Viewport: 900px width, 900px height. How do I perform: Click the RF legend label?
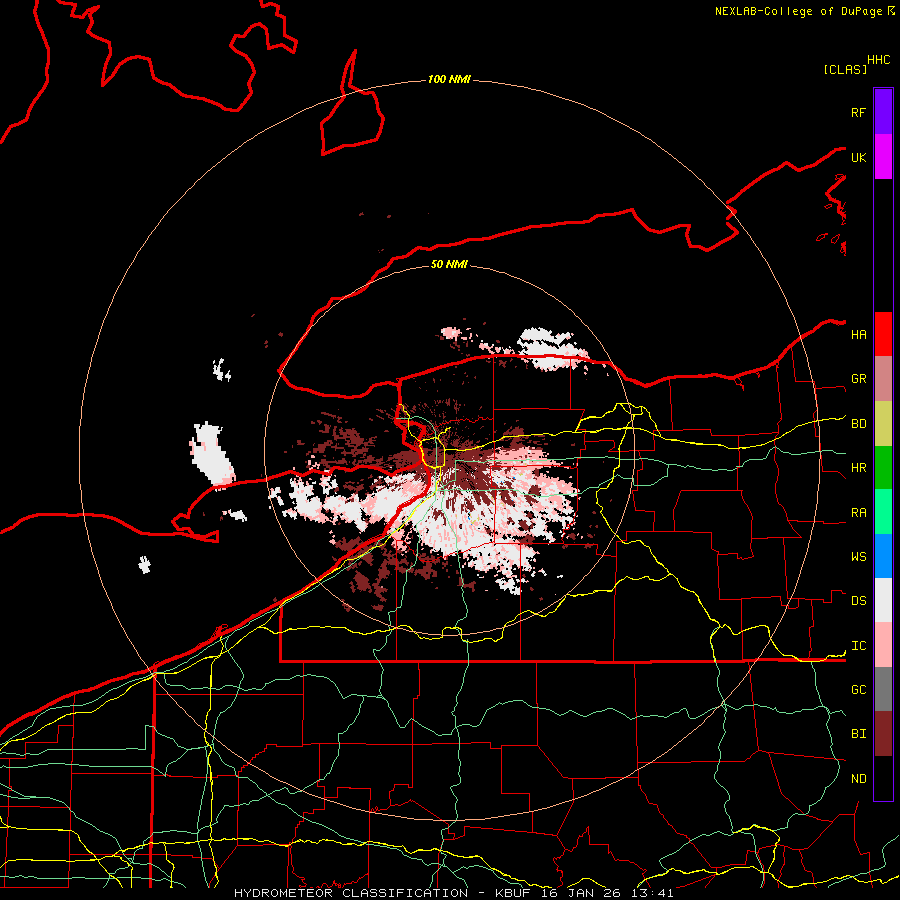pyautogui.click(x=858, y=112)
